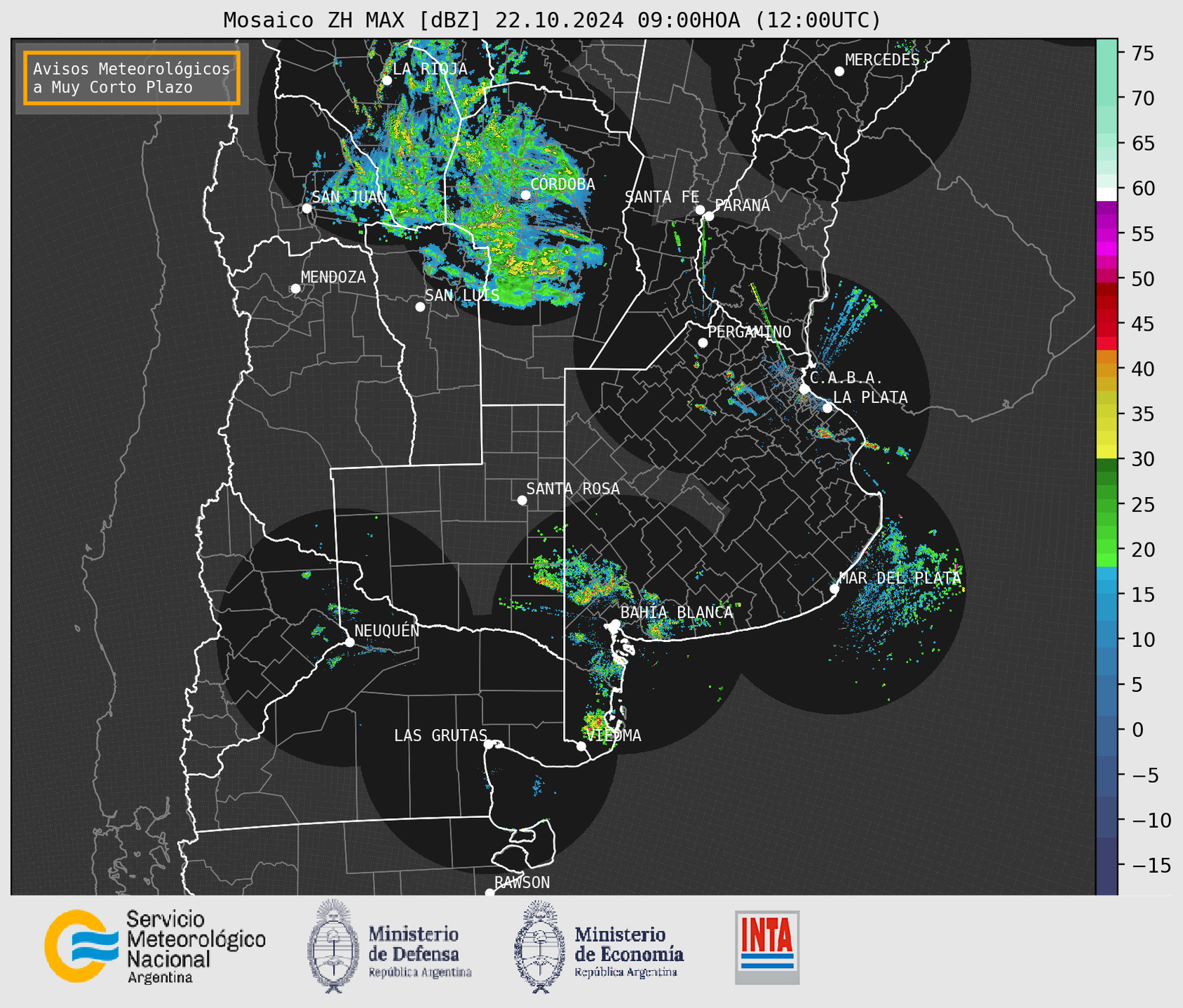Click the CÓRDOBA city marker dot
The height and width of the screenshot is (1008, 1183).
coord(525,195)
